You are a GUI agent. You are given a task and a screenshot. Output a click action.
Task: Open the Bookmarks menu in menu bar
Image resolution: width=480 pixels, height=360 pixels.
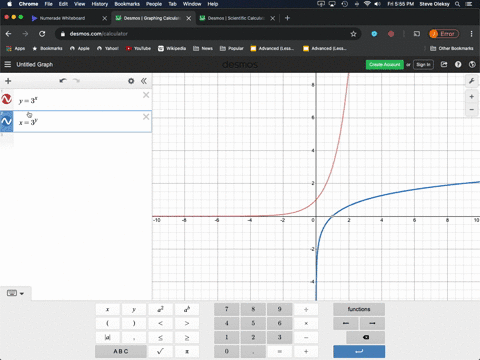[127, 4]
